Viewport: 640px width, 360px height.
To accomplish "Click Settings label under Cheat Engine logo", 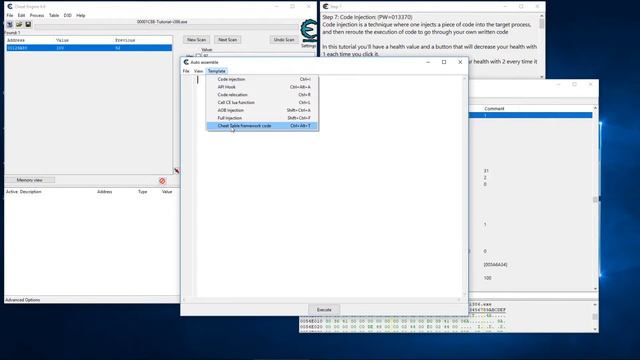I will coord(308,46).
